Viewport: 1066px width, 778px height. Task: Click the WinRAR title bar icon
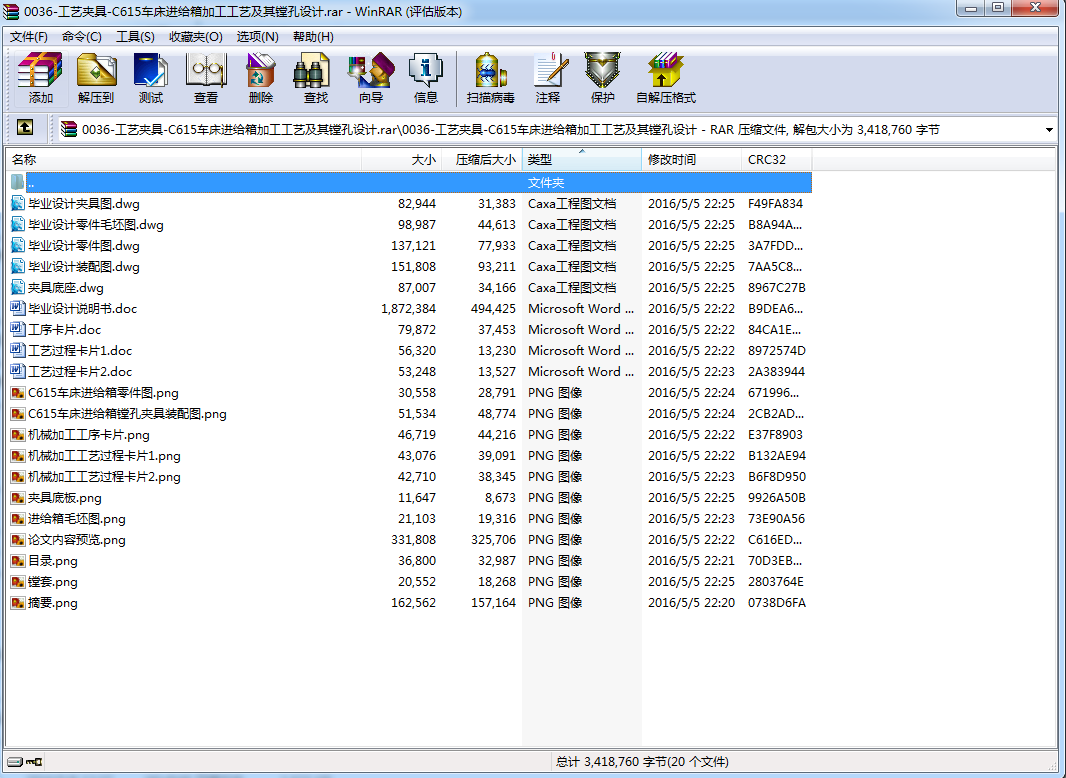click(x=11, y=11)
